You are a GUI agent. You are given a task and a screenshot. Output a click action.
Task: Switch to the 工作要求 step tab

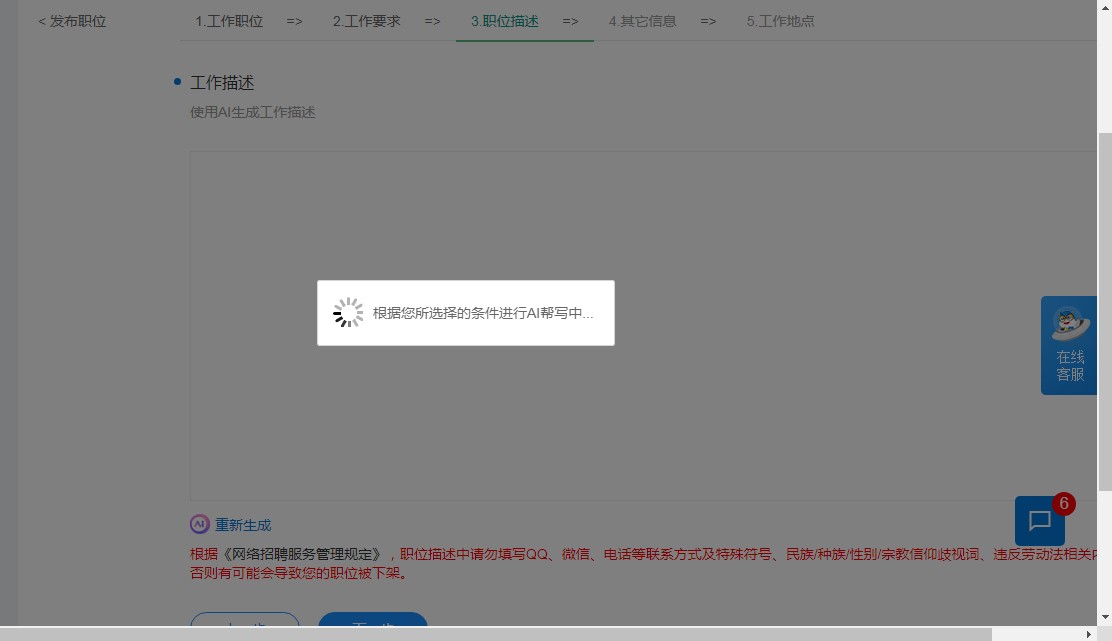[x=366, y=20]
